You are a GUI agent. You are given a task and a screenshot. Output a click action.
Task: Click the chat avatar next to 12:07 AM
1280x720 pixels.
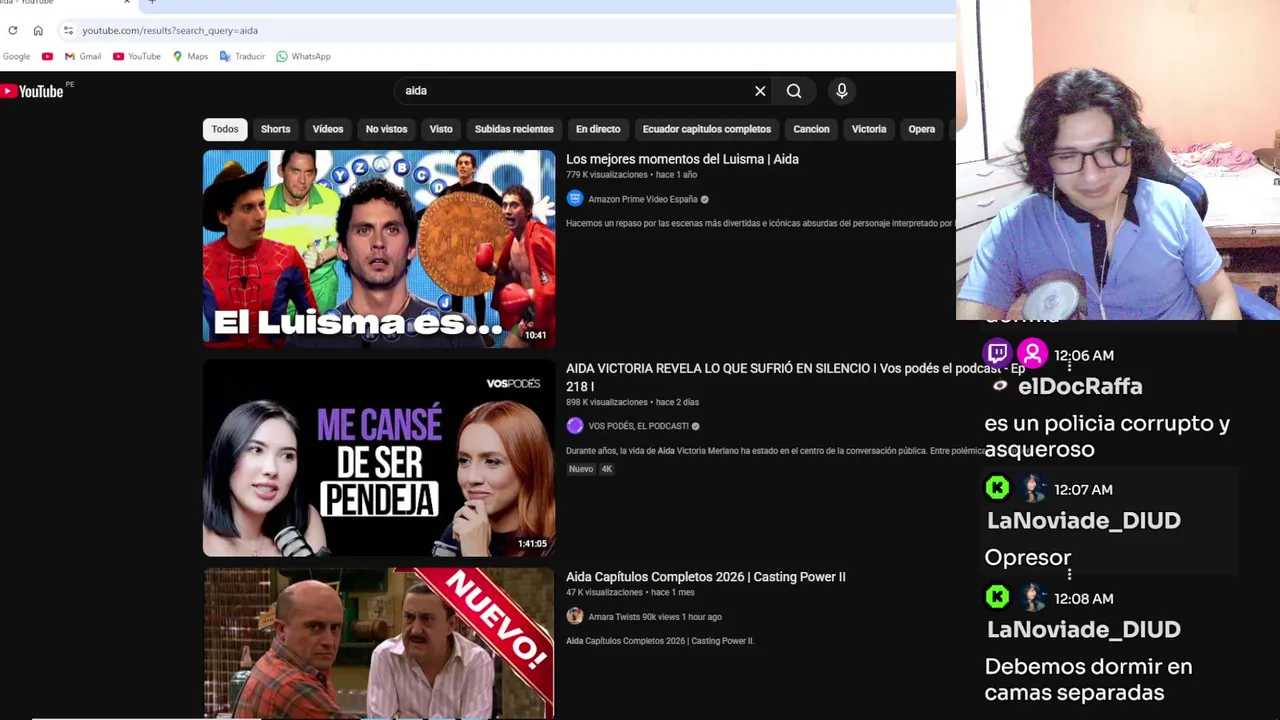(1034, 488)
